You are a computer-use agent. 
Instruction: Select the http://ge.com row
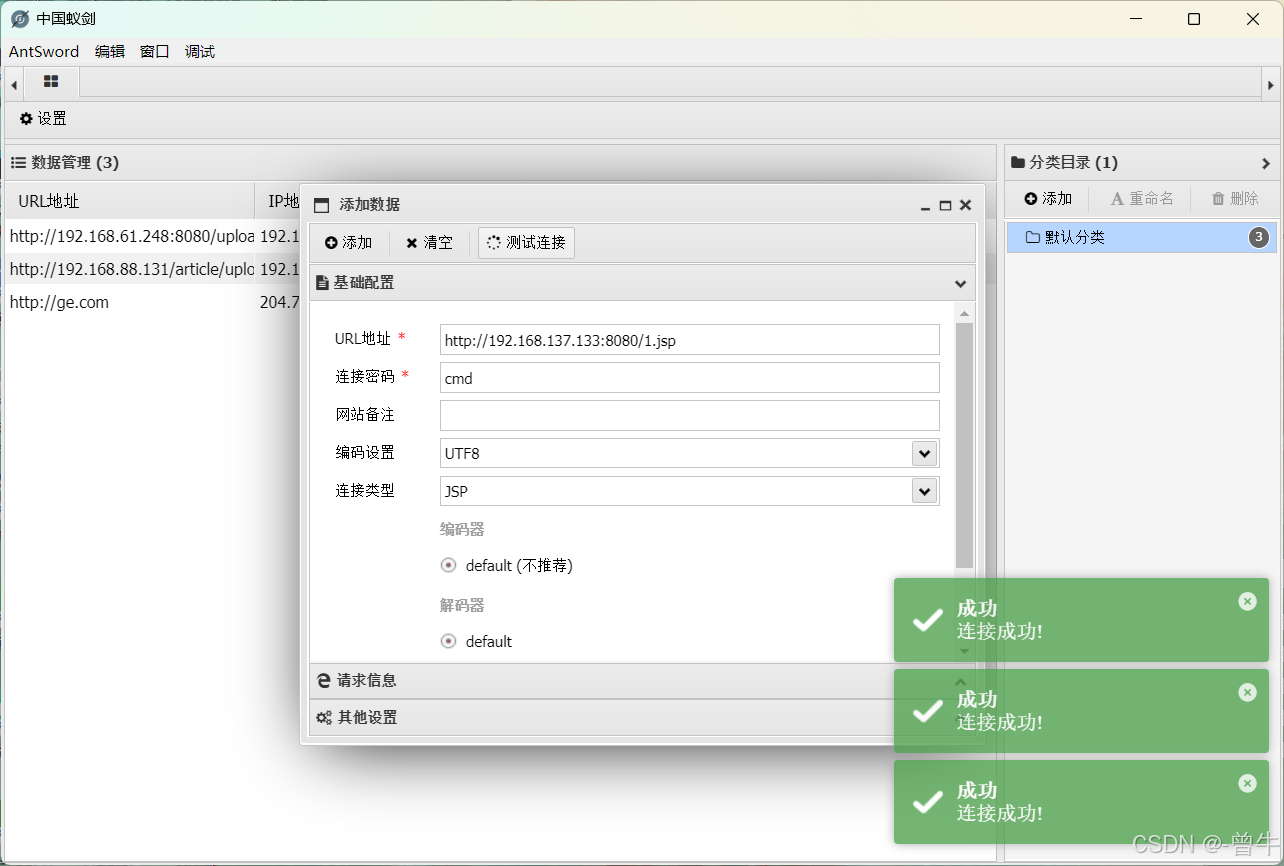coord(152,302)
